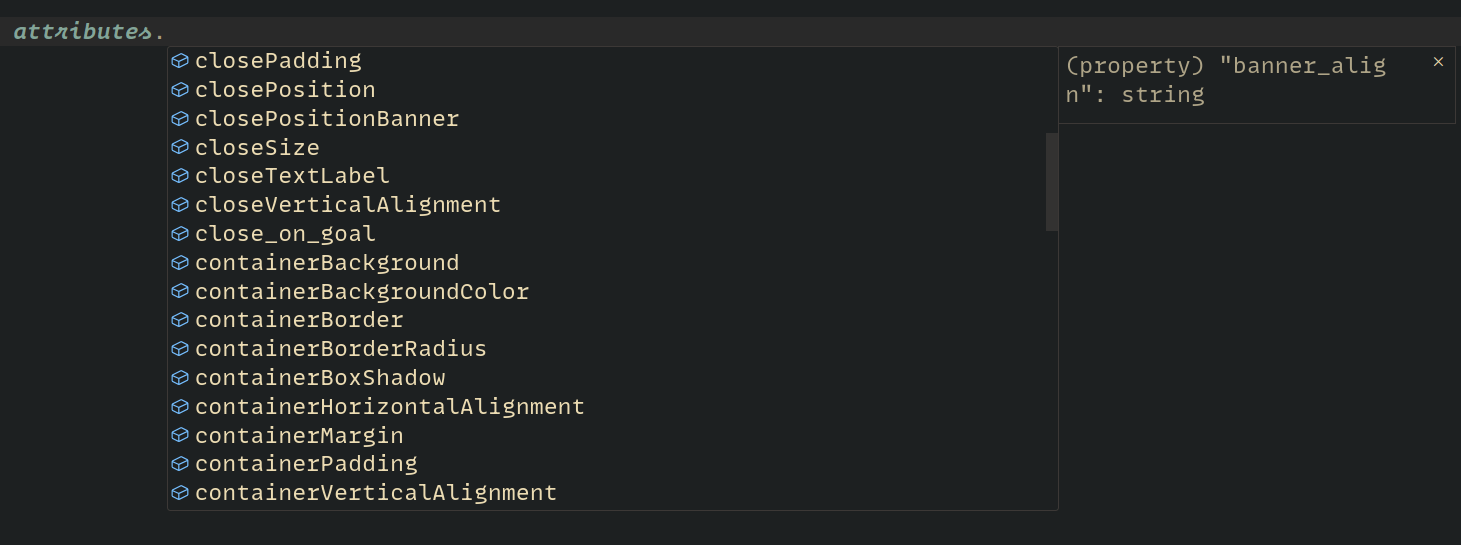This screenshot has width=1461, height=545.
Task: Click the cube icon next to containerBorder
Action: click(180, 320)
